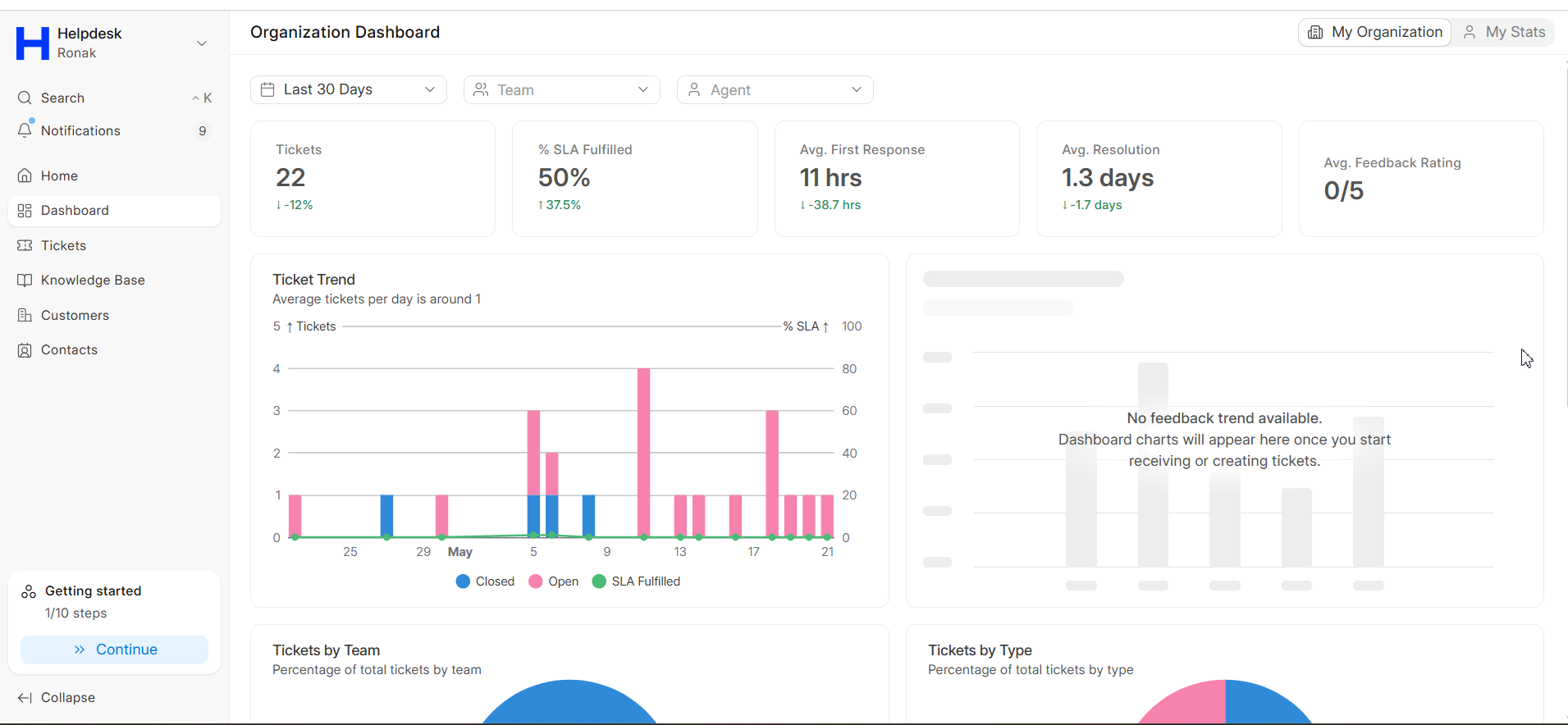Click the Tickets count 22

pyautogui.click(x=290, y=177)
